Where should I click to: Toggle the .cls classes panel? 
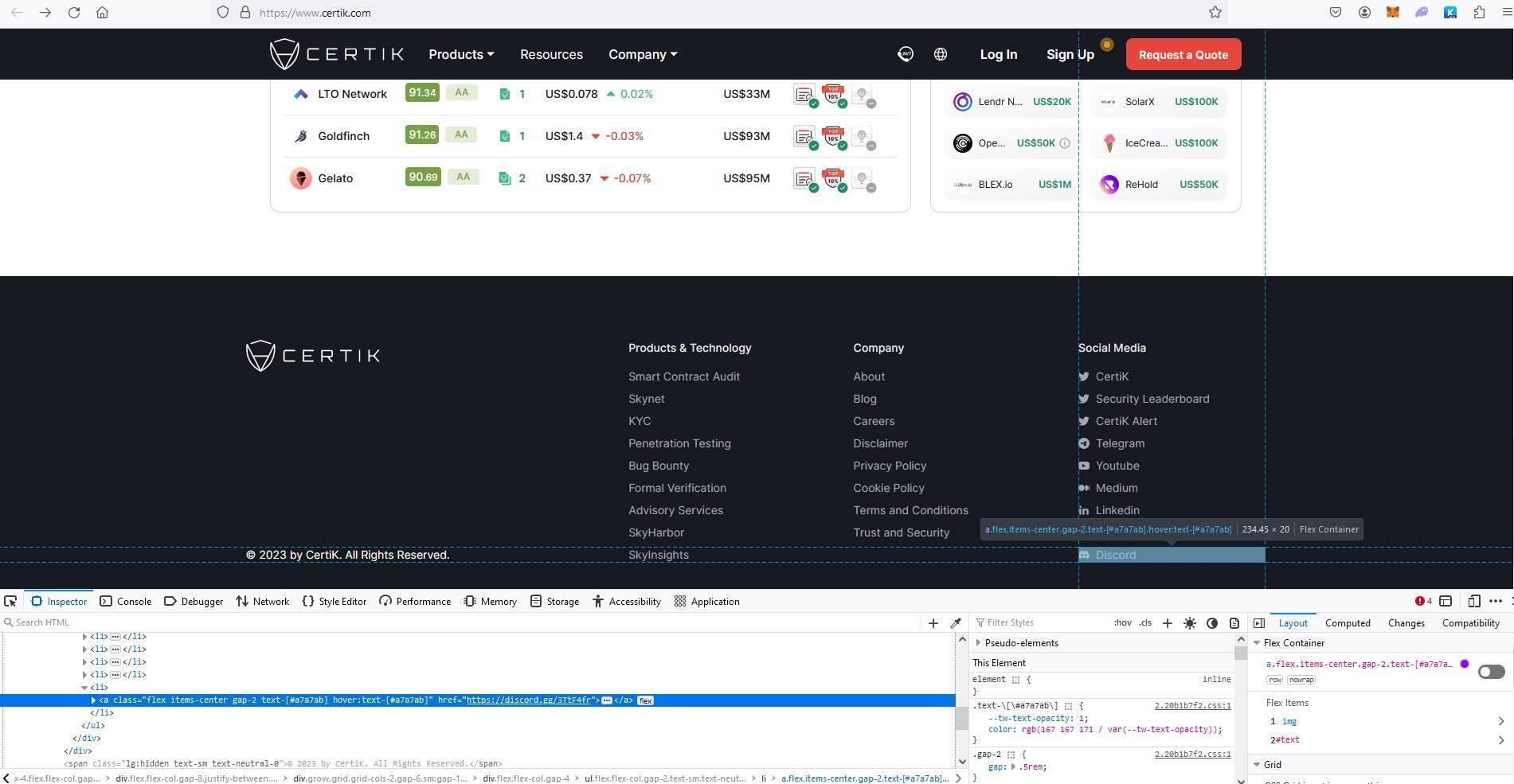point(1145,623)
